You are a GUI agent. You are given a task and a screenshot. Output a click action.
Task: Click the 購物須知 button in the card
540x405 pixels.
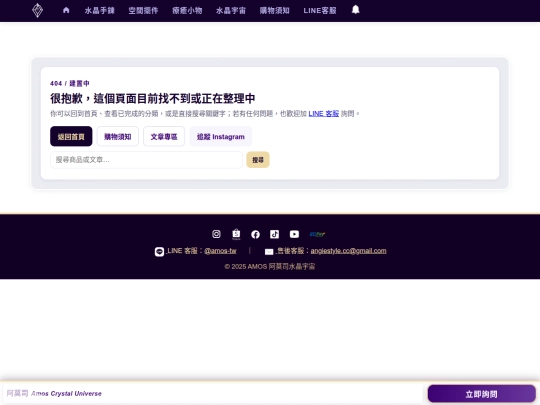118,136
